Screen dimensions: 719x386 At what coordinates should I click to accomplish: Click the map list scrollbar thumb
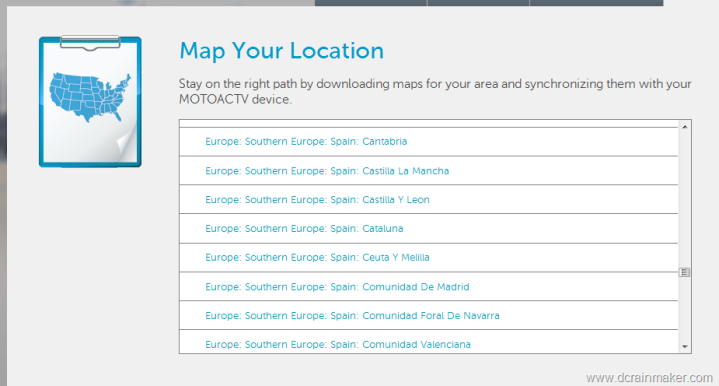(685, 272)
